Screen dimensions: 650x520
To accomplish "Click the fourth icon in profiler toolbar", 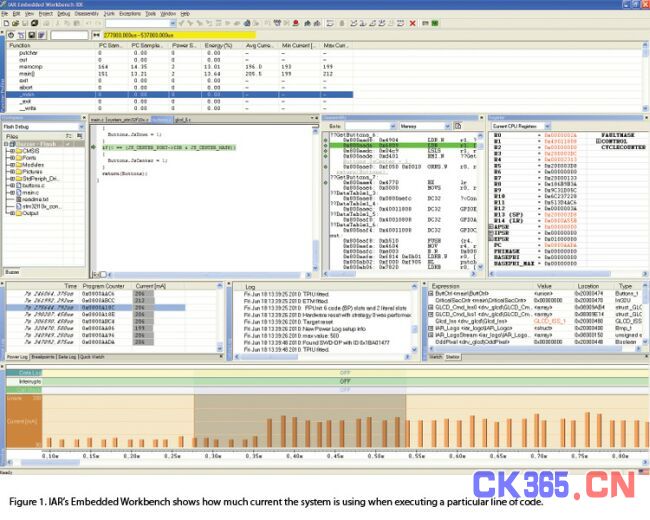I will tap(41, 36).
